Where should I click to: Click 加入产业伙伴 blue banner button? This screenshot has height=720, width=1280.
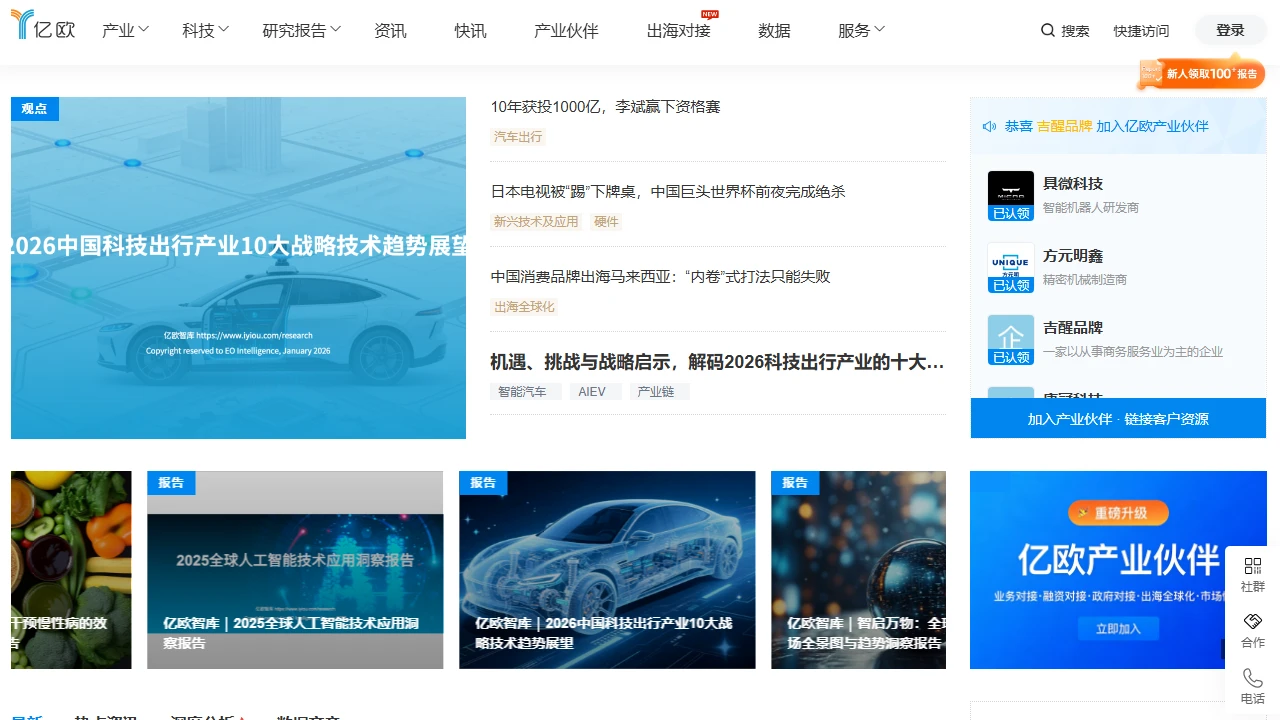(x=1118, y=419)
